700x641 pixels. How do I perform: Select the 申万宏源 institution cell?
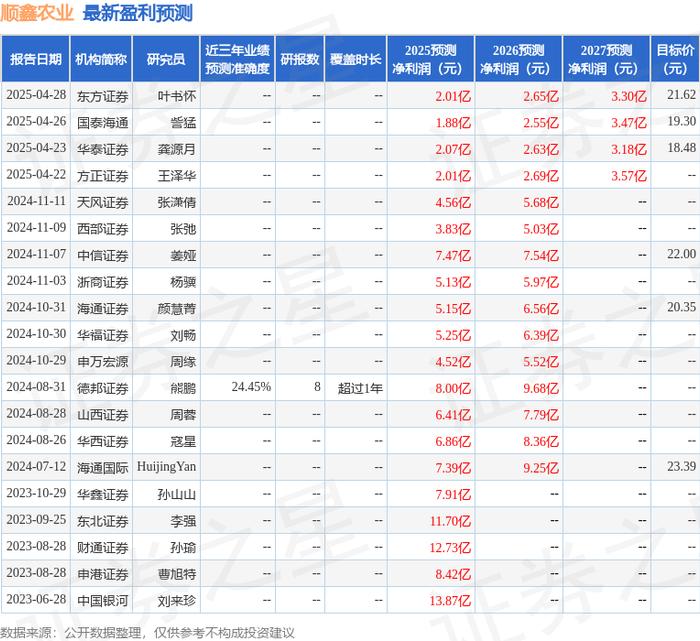point(103,362)
